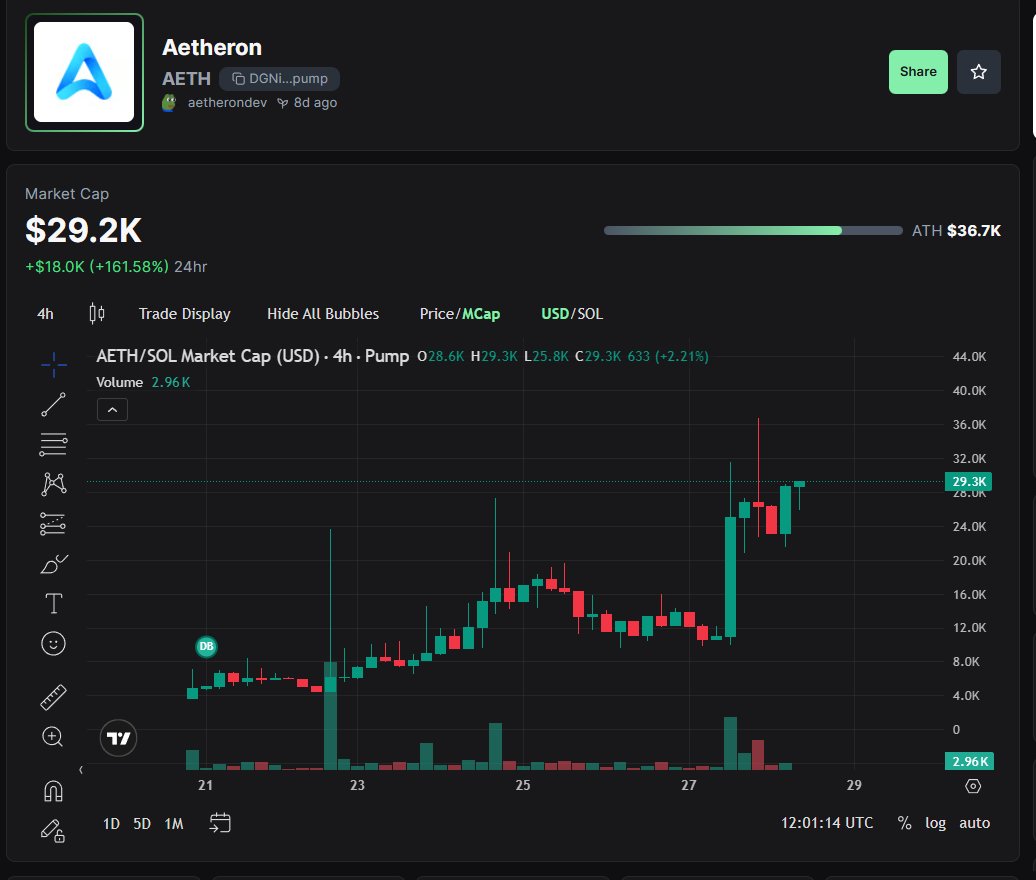The width and height of the screenshot is (1036, 880).
Task: Toggle percent scale mode
Action: [905, 823]
